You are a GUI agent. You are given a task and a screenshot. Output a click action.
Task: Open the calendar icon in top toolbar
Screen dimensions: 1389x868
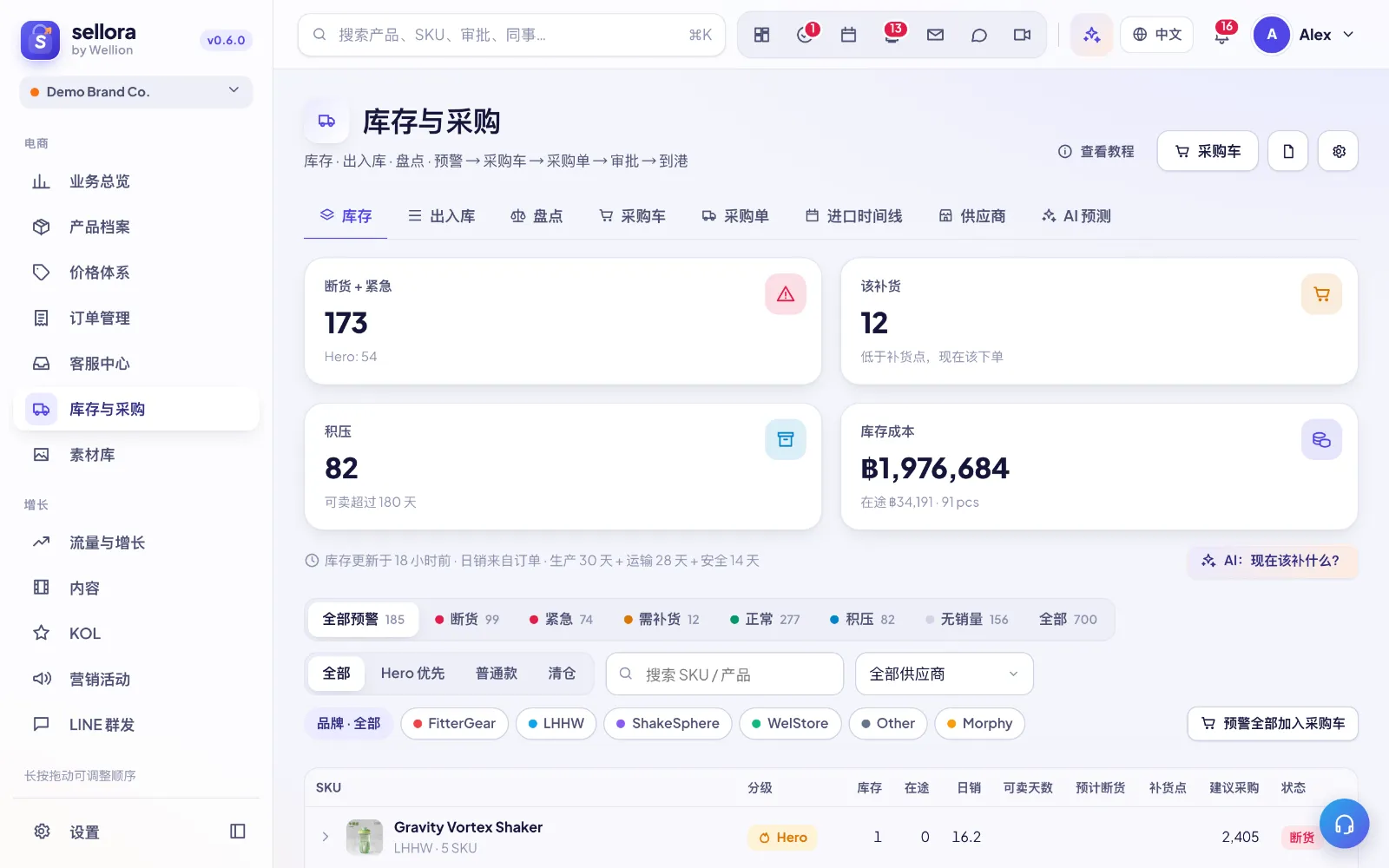tap(848, 35)
